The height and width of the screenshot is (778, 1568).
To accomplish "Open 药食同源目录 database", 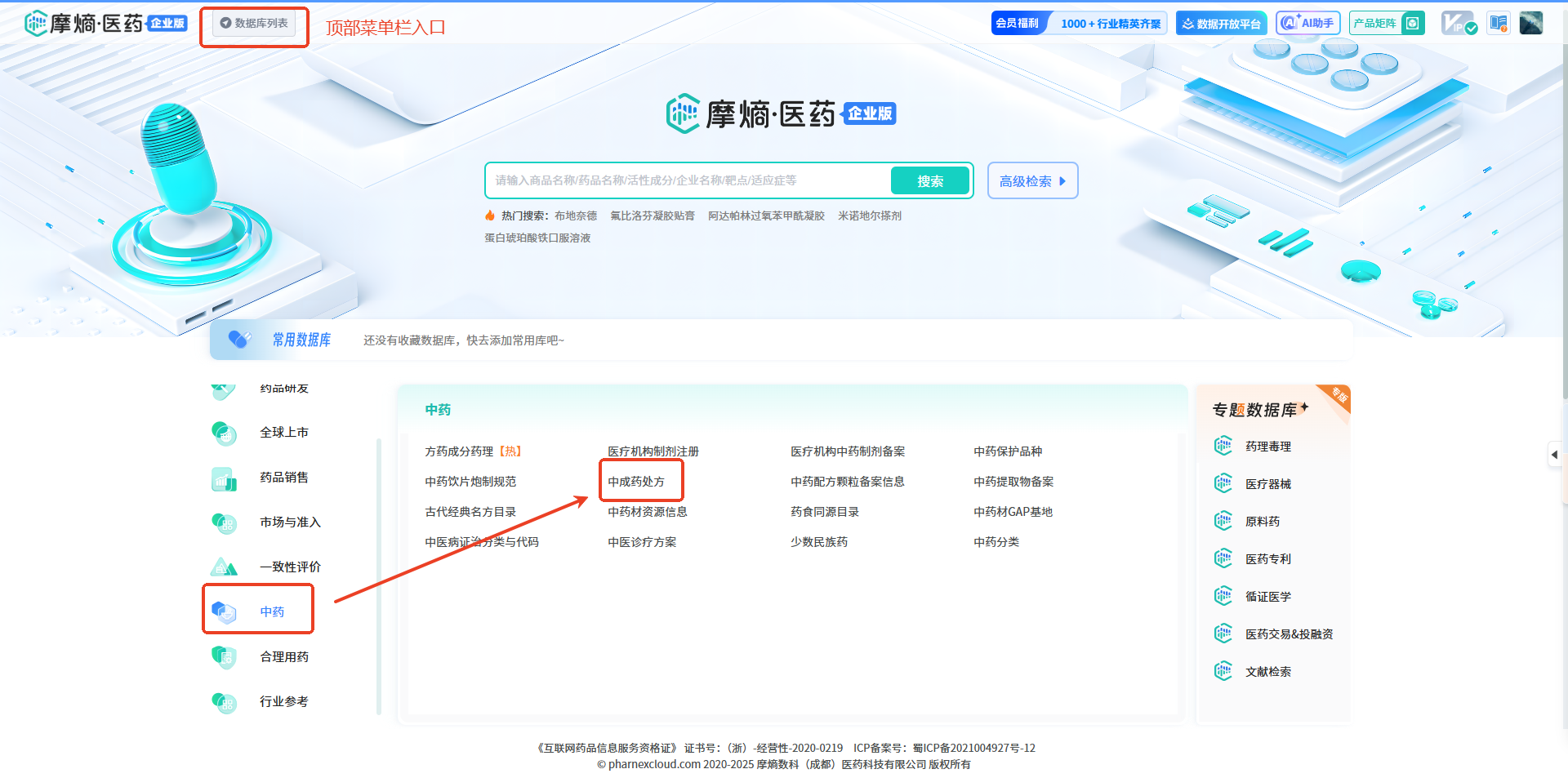I will (825, 511).
